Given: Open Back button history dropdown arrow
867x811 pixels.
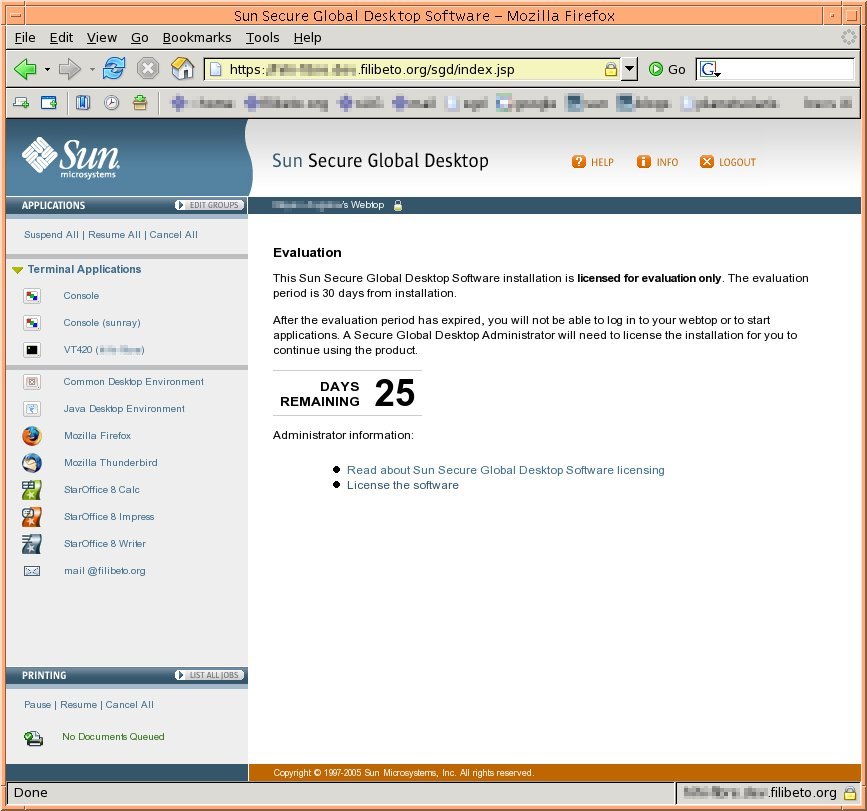Looking at the screenshot, I should [47, 70].
